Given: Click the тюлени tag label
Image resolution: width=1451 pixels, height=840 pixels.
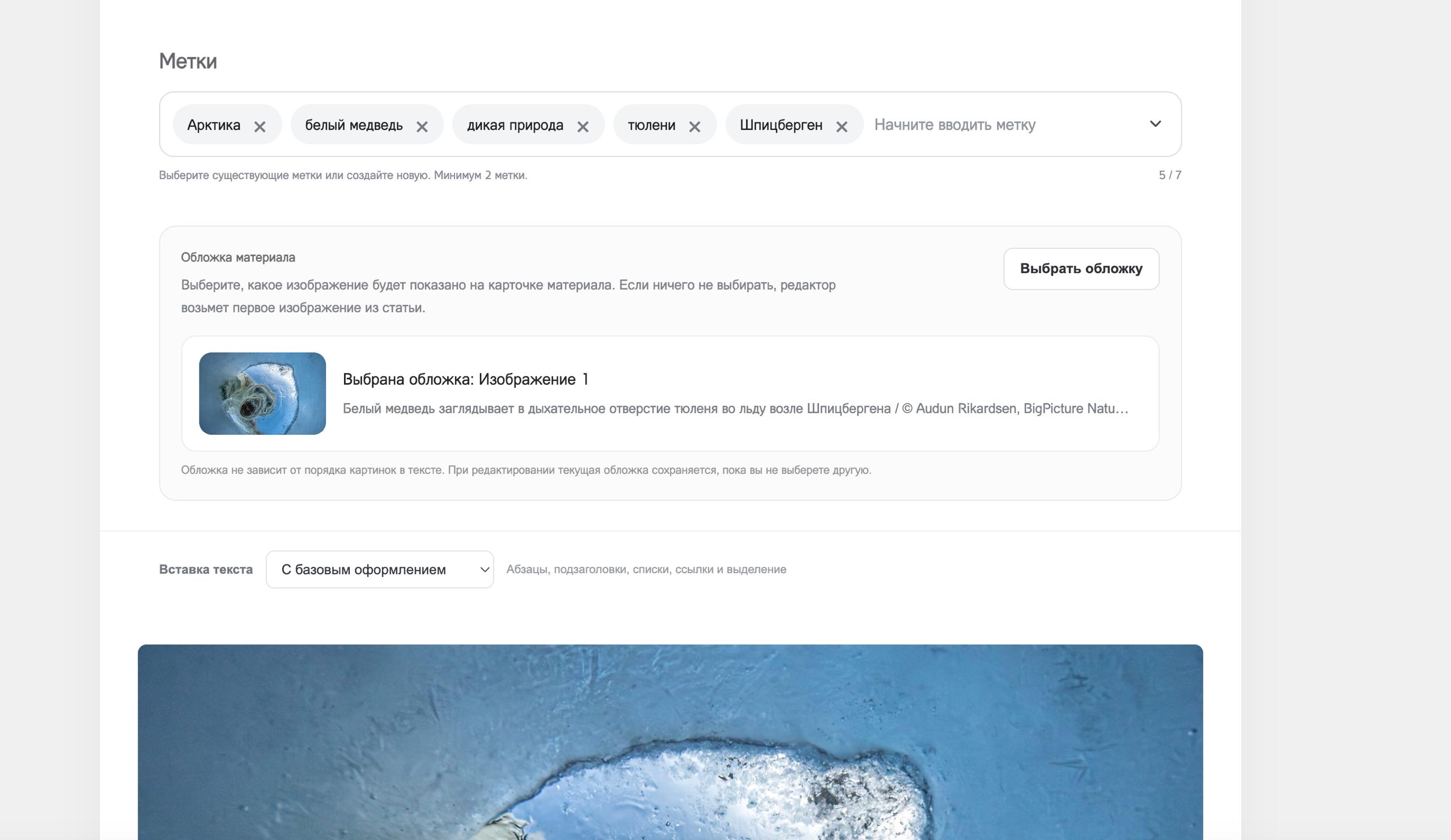Looking at the screenshot, I should point(651,125).
